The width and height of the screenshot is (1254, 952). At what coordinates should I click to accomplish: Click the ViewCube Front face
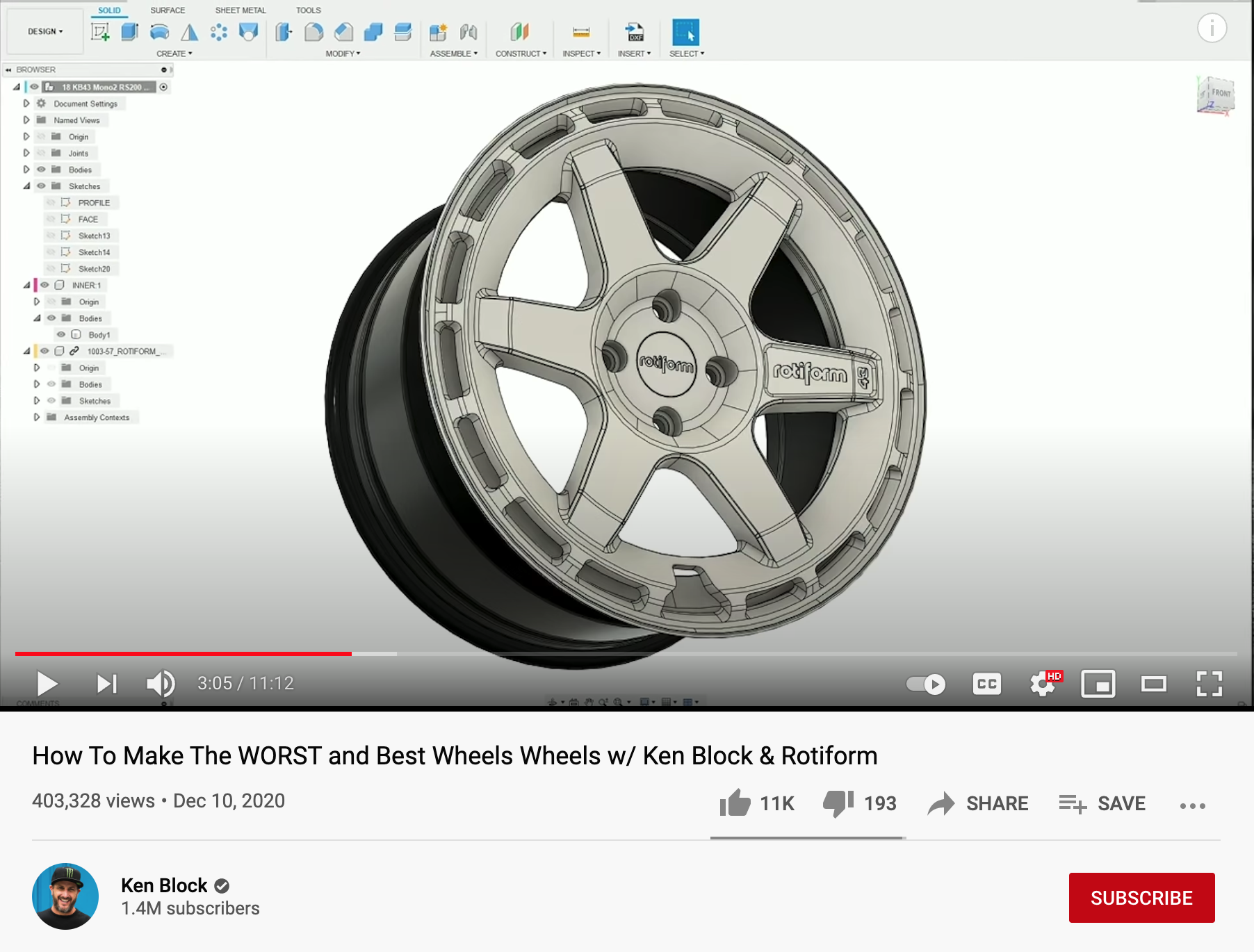click(x=1220, y=94)
